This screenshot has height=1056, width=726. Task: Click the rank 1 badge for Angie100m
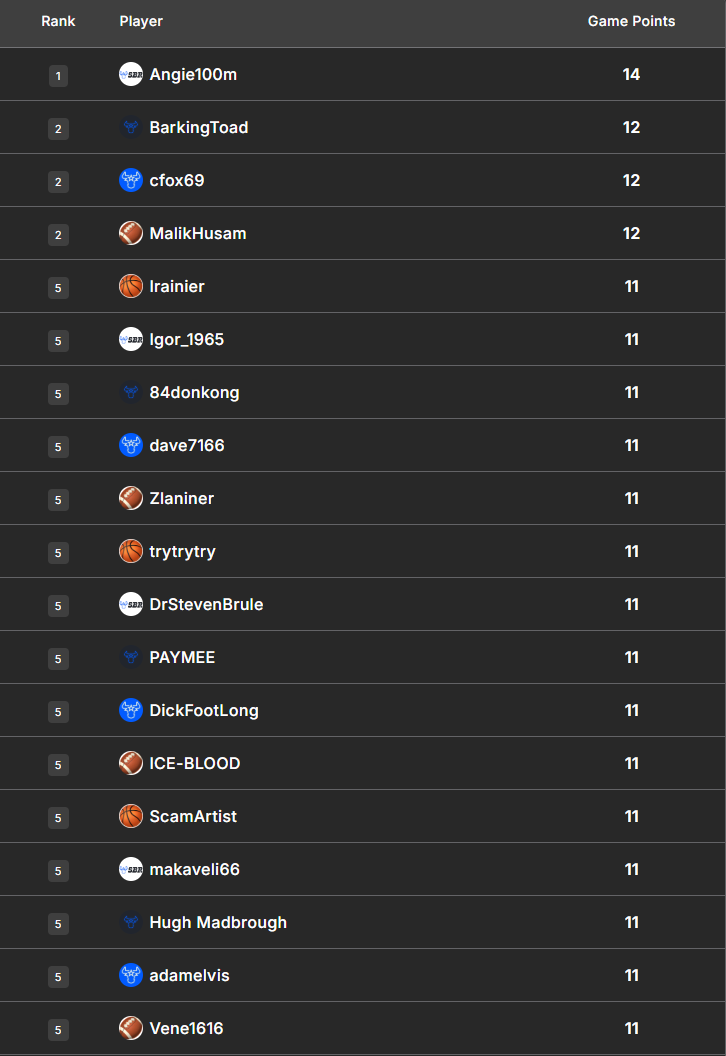tap(58, 75)
